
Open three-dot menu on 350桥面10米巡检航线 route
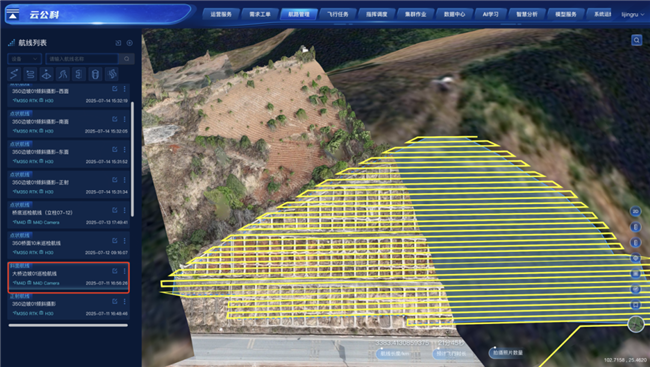click(124, 241)
